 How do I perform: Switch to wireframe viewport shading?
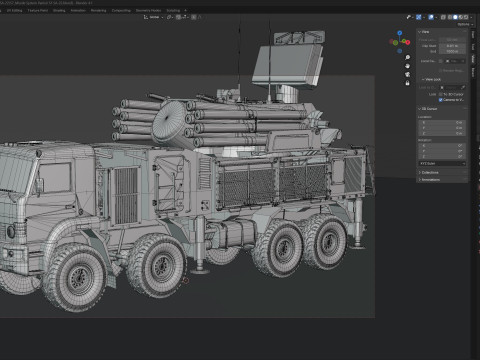click(x=450, y=17)
